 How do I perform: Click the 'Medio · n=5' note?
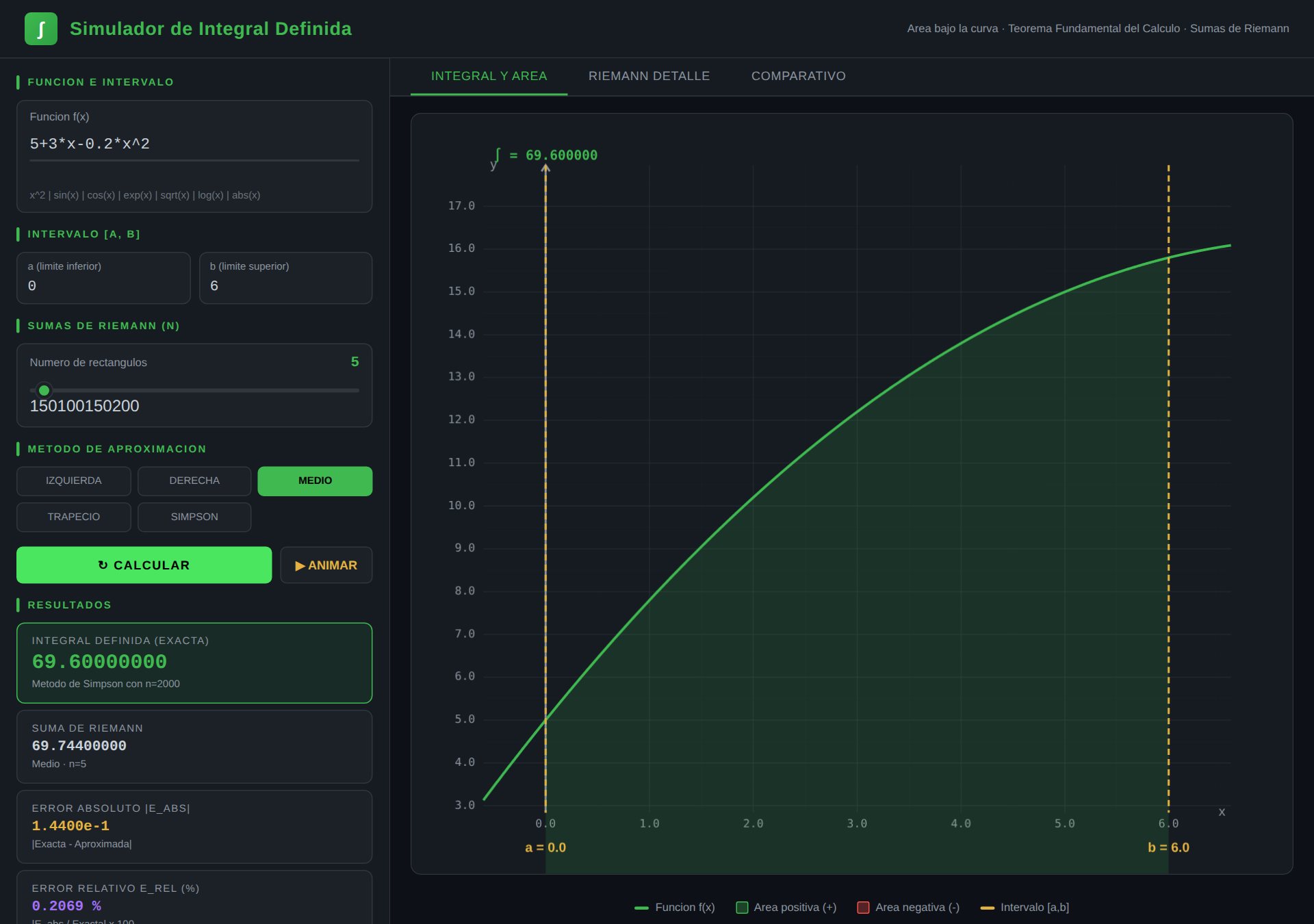click(59, 764)
